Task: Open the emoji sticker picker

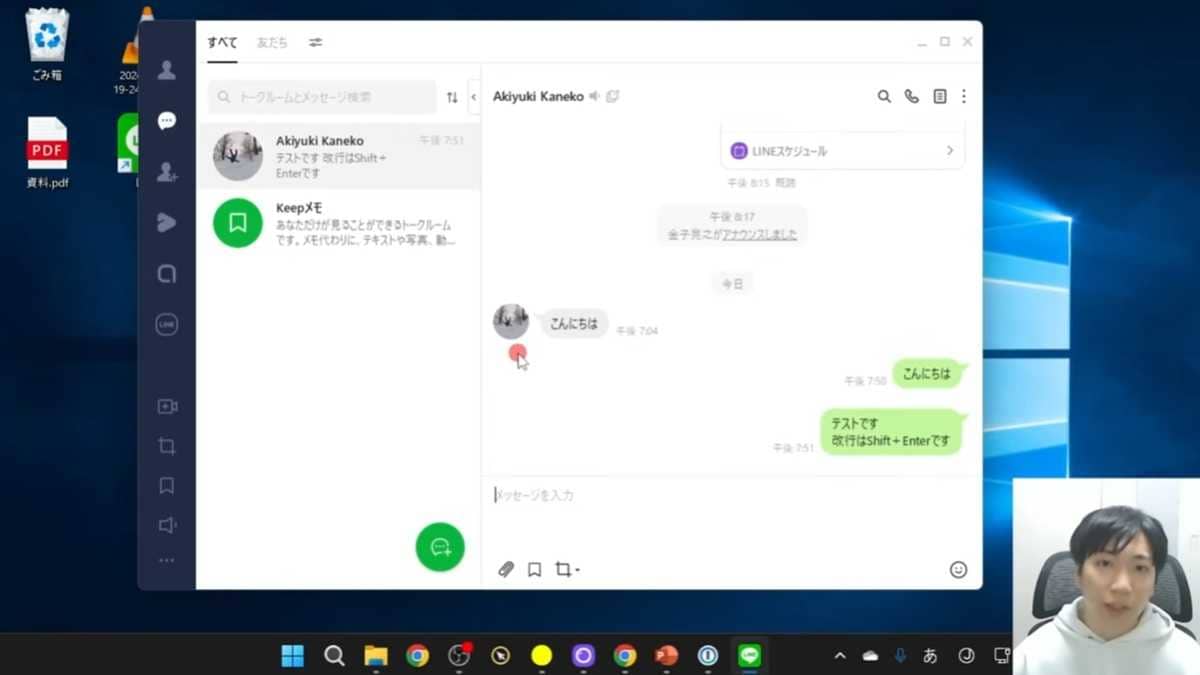Action: point(958,570)
